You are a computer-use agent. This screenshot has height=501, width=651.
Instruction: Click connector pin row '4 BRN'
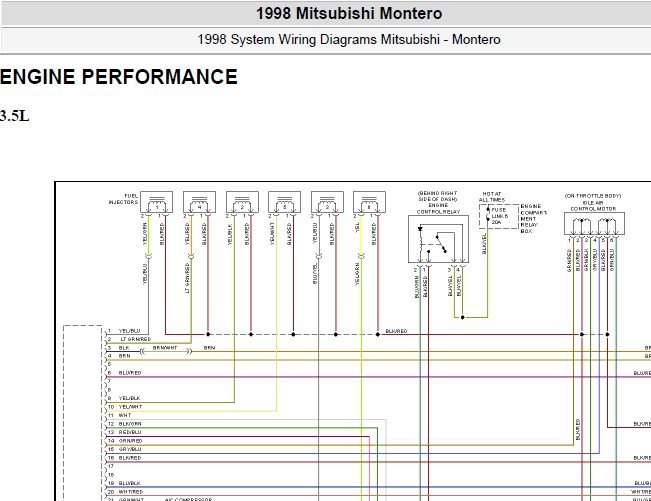pos(119,356)
